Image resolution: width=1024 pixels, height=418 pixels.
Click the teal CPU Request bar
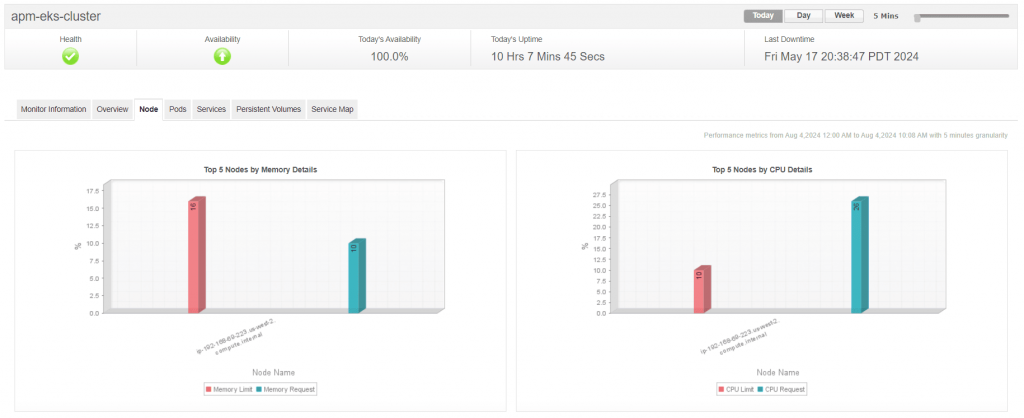[858, 257]
